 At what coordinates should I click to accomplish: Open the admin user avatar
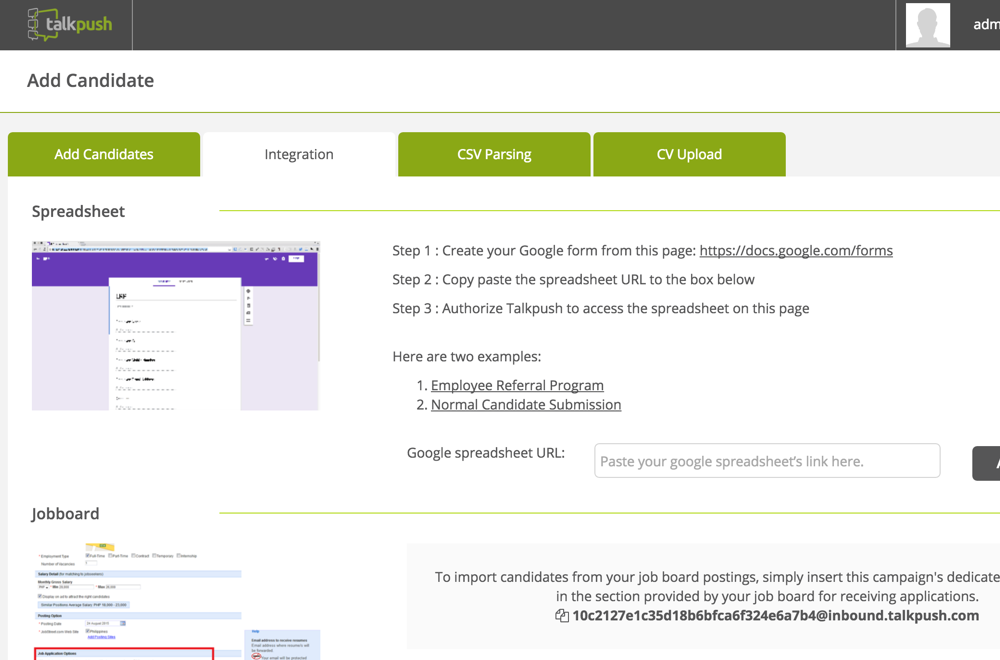click(927, 25)
